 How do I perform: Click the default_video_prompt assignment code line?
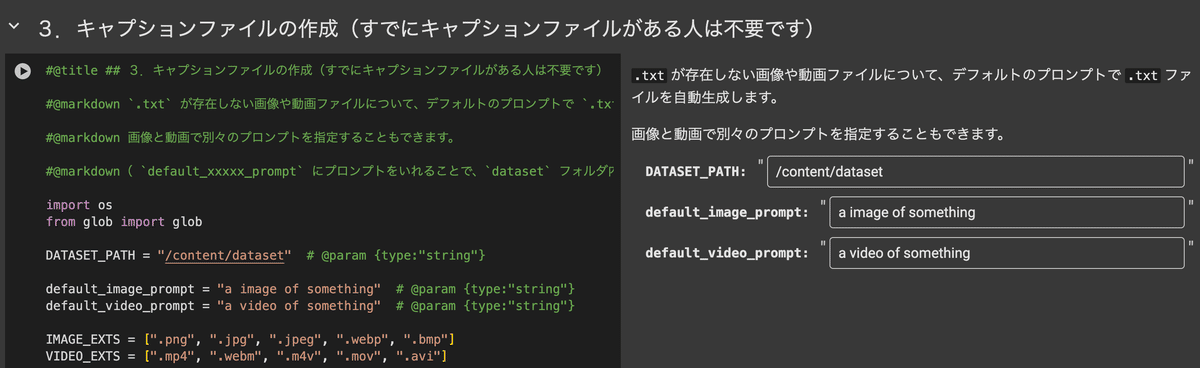[x=310, y=305]
